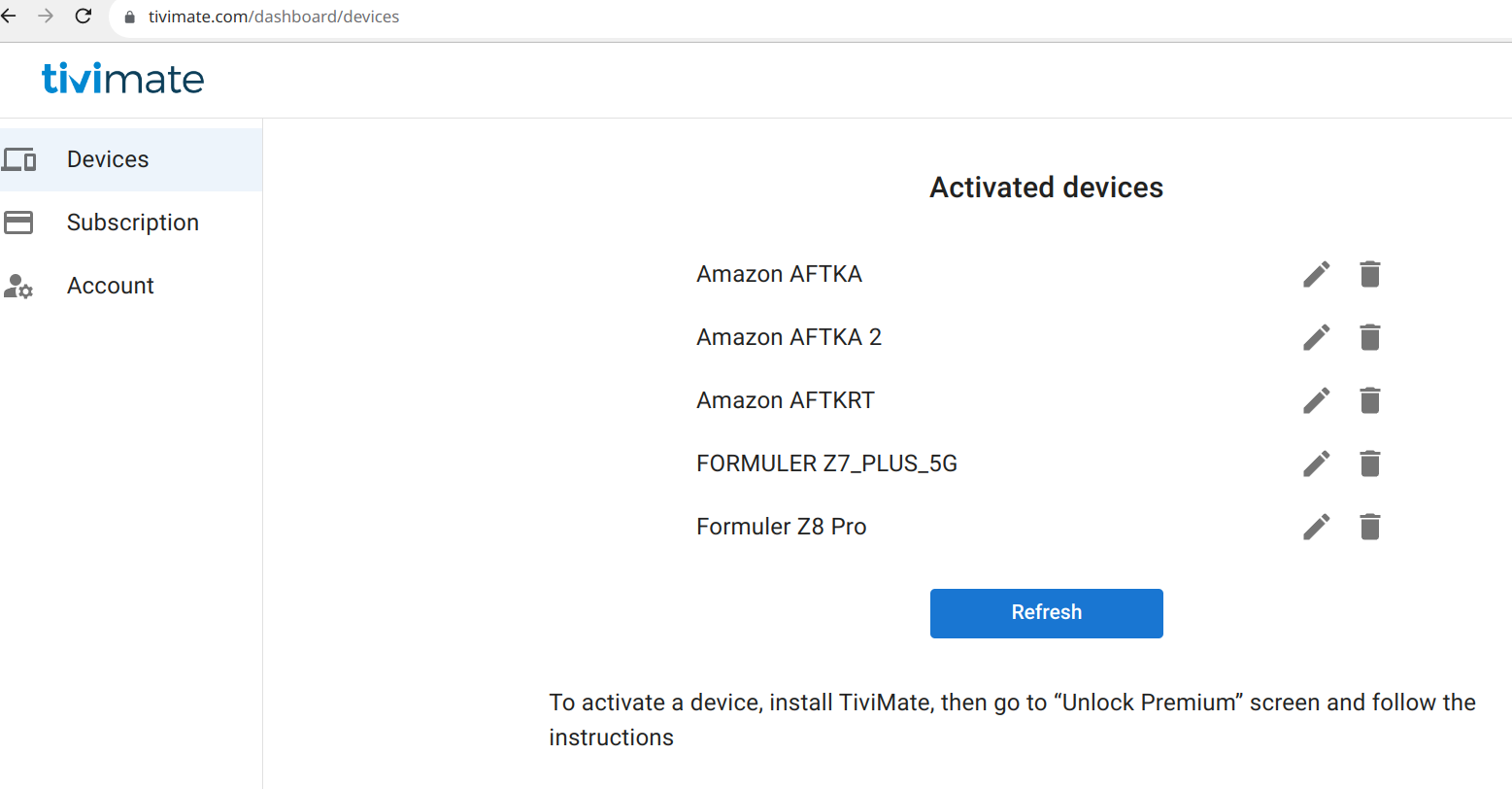Edit the Formuler Z8 Pro name
1512x789 pixels.
pyautogui.click(x=1316, y=528)
